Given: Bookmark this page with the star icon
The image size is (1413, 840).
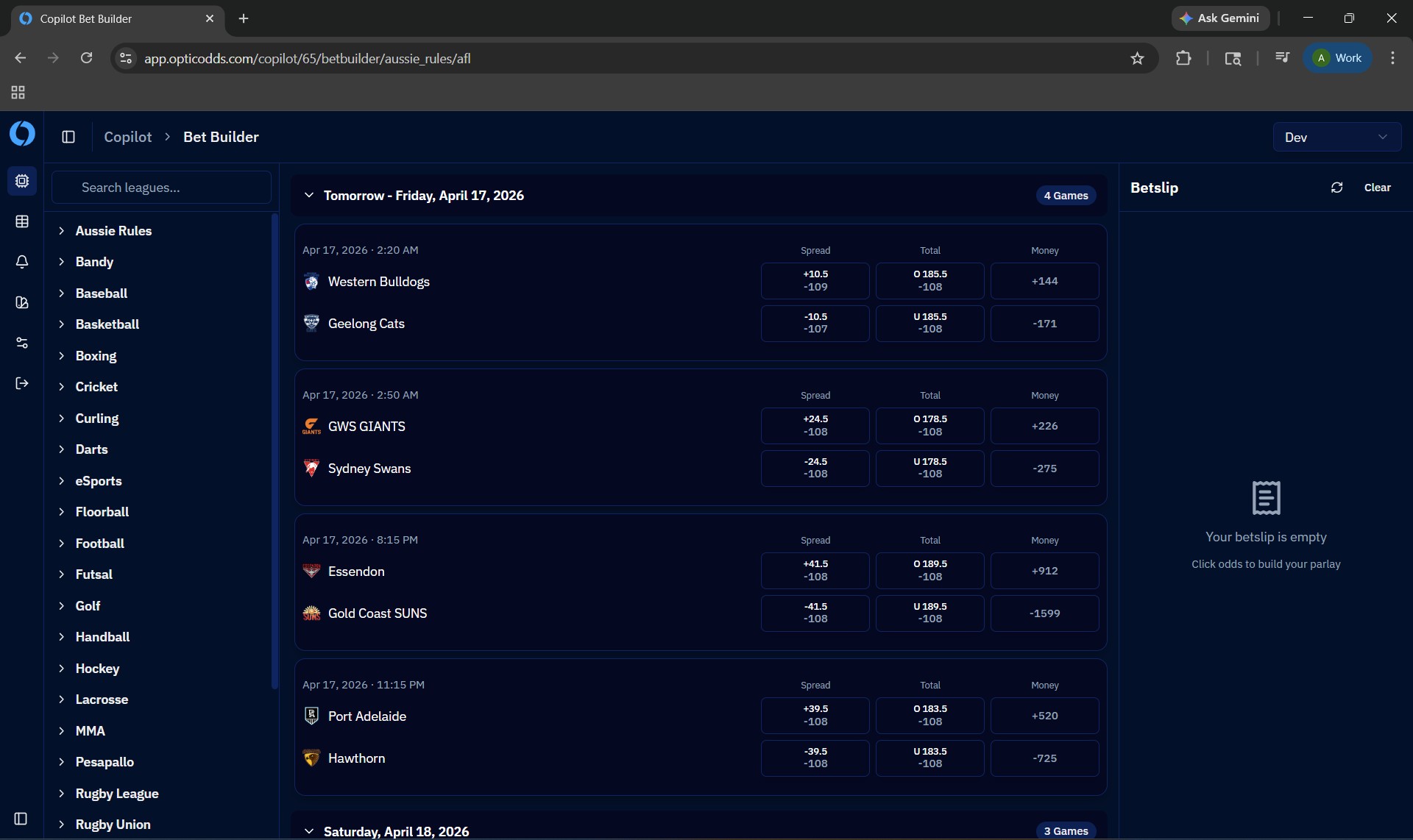Looking at the screenshot, I should (x=1137, y=58).
